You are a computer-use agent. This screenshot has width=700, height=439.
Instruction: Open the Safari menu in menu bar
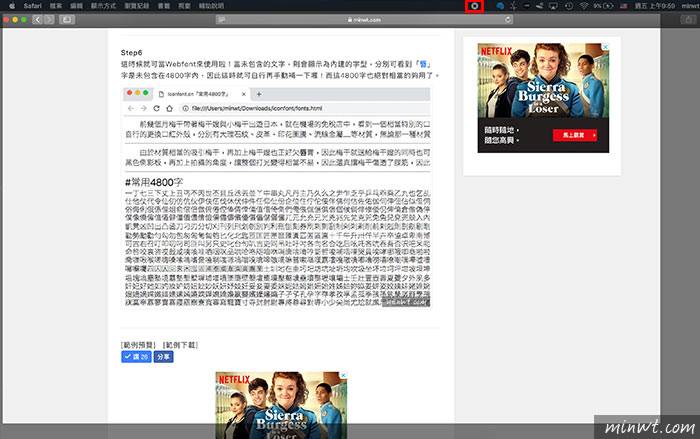coord(28,6)
